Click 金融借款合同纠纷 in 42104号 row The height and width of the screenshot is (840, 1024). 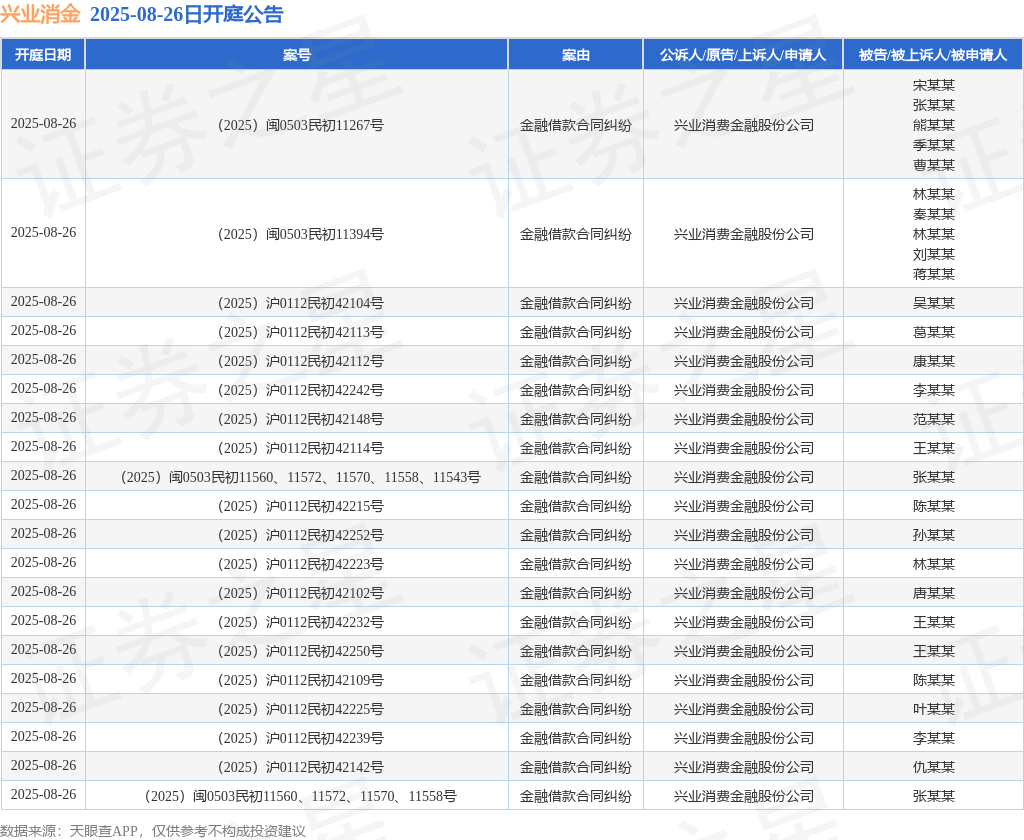575,303
